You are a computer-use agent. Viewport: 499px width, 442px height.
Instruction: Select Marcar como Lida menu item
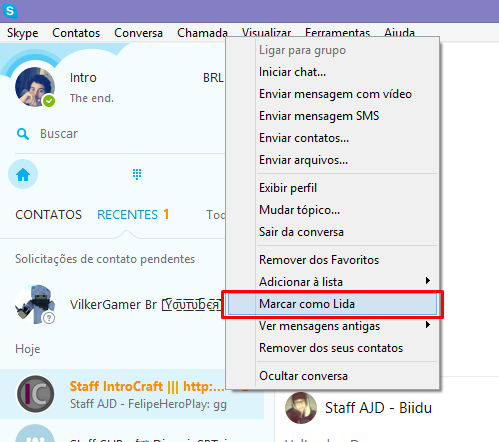(333, 304)
